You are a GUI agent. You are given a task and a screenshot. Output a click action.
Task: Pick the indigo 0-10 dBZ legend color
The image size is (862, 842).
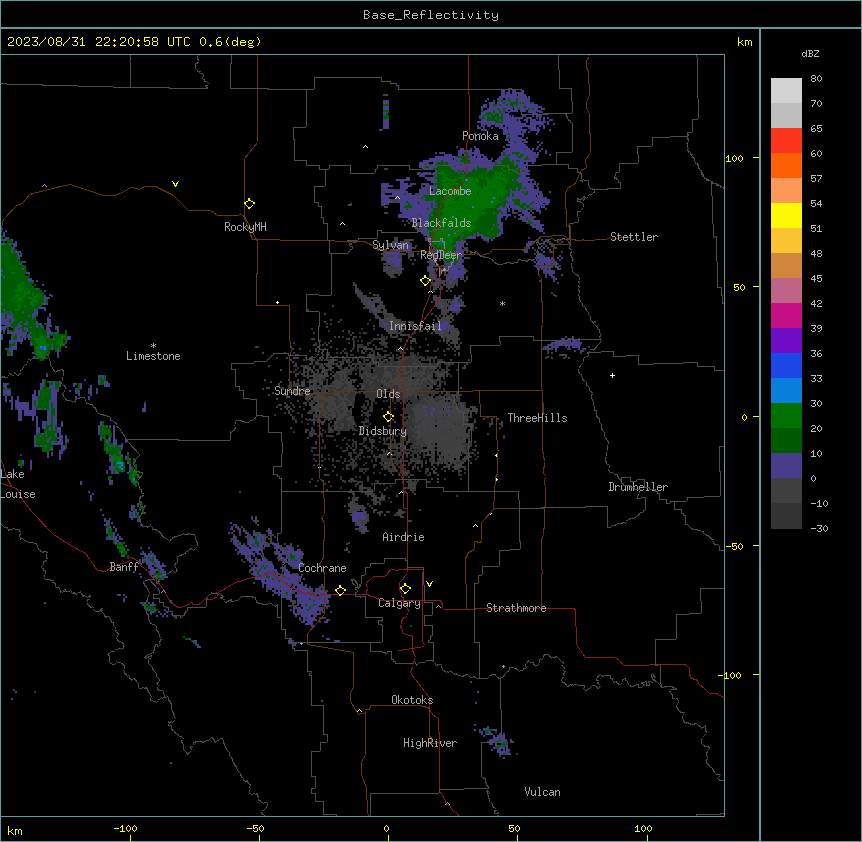(x=786, y=466)
